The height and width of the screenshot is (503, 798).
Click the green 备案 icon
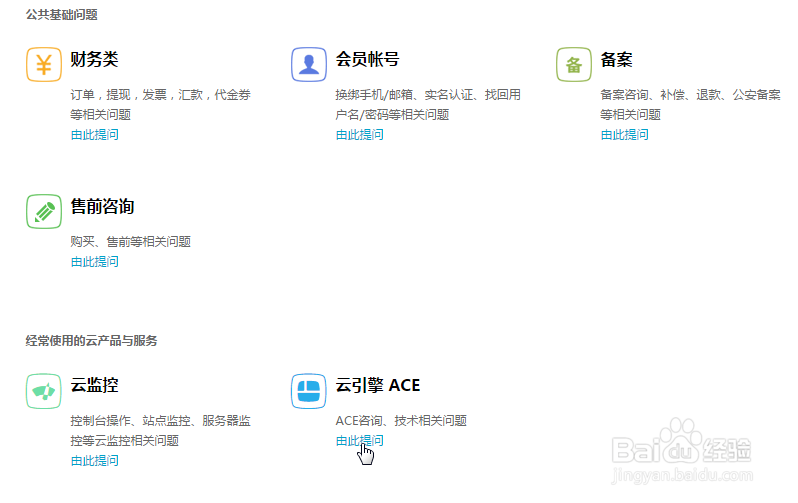coord(574,65)
